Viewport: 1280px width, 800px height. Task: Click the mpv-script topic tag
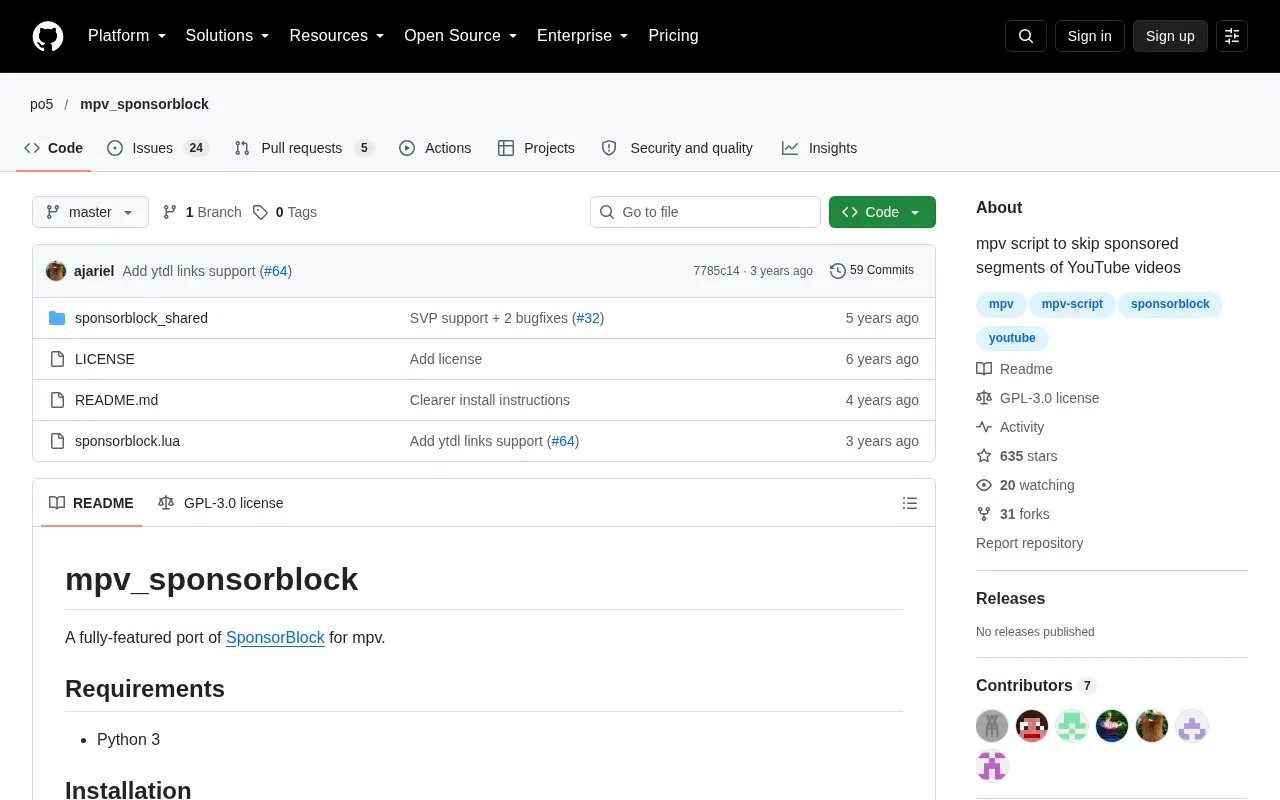click(1072, 304)
